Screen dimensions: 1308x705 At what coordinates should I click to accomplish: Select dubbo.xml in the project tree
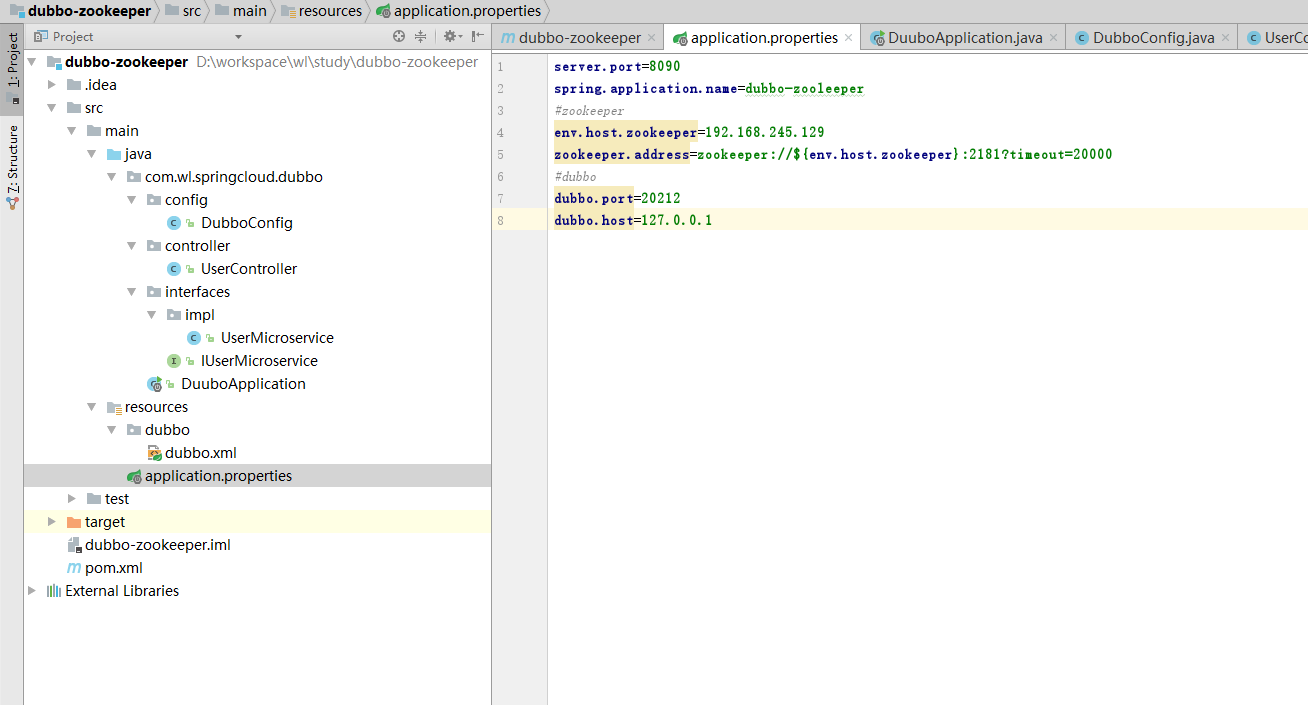(x=201, y=453)
